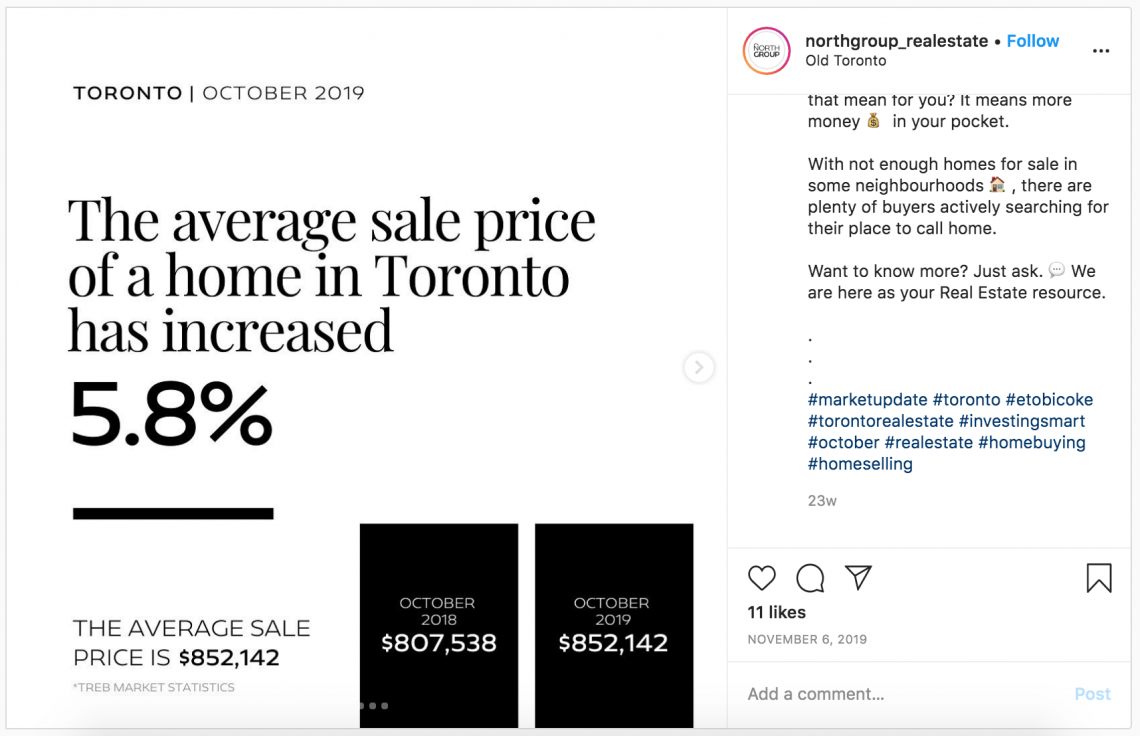Open the #etobicoke hashtag
This screenshot has height=736, width=1140.
point(1049,400)
